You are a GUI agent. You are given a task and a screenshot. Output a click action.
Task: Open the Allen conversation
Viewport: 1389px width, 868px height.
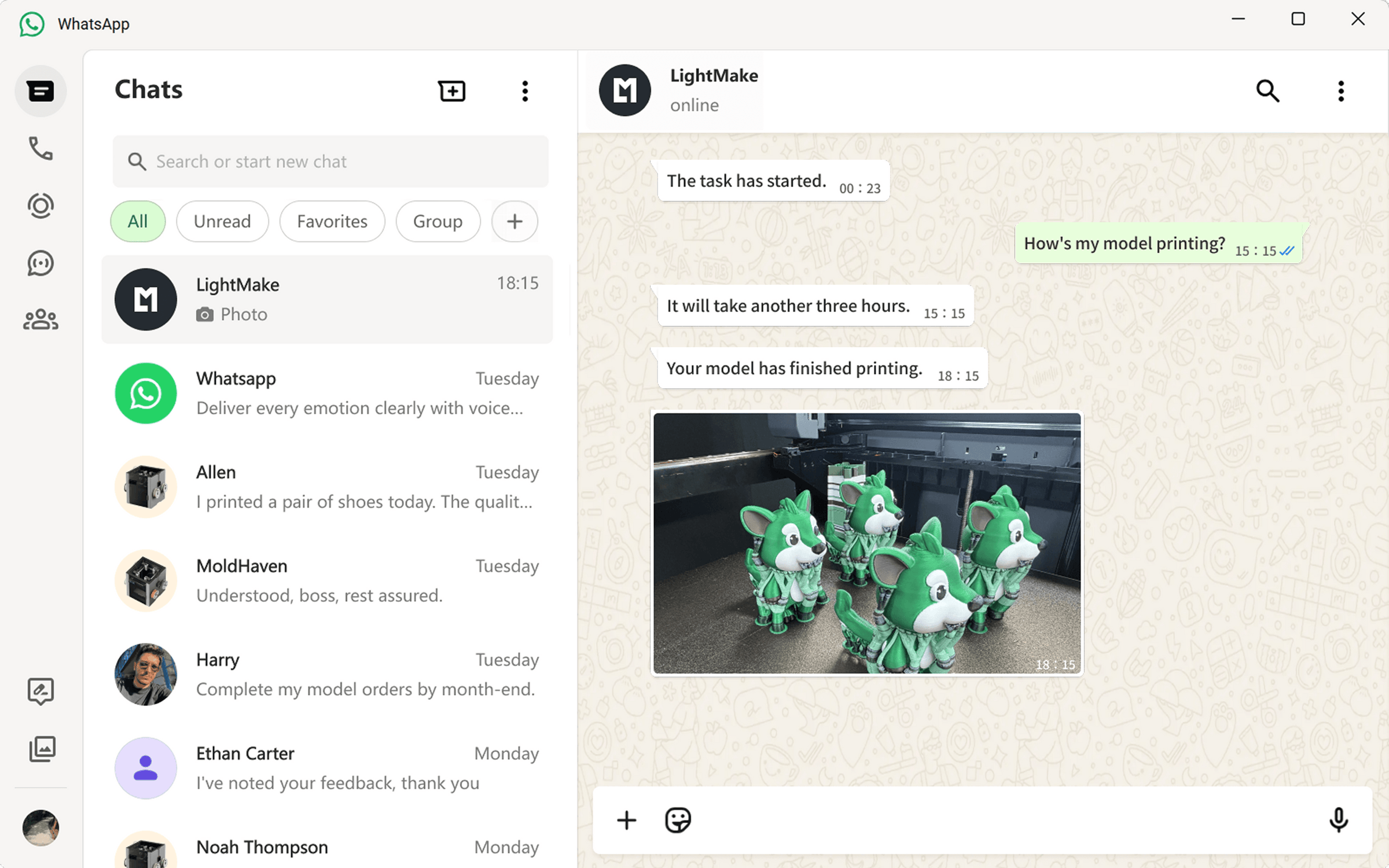[x=328, y=487]
